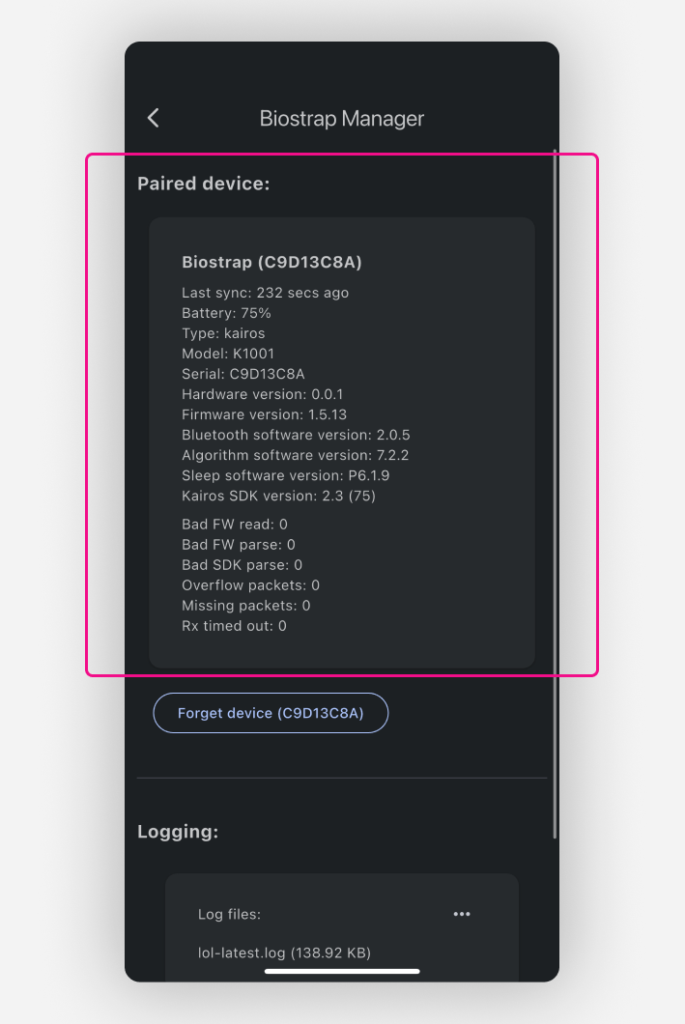
Task: Tap the Biostrap Manager title
Action: point(342,118)
